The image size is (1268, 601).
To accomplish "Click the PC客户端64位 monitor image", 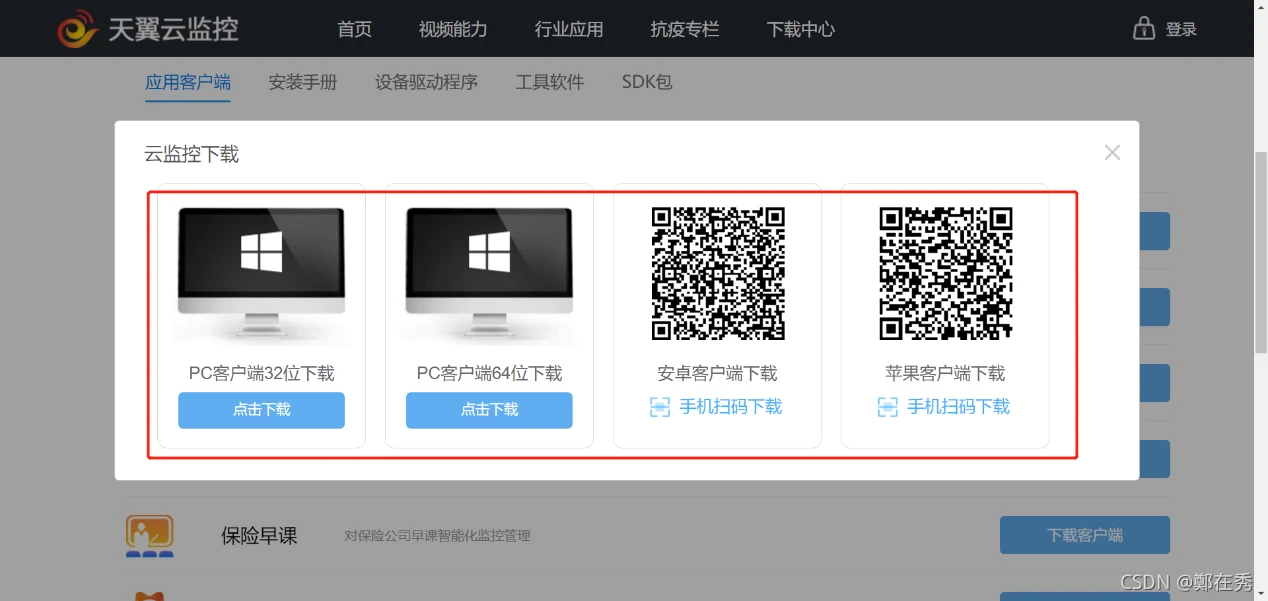I will [490, 273].
